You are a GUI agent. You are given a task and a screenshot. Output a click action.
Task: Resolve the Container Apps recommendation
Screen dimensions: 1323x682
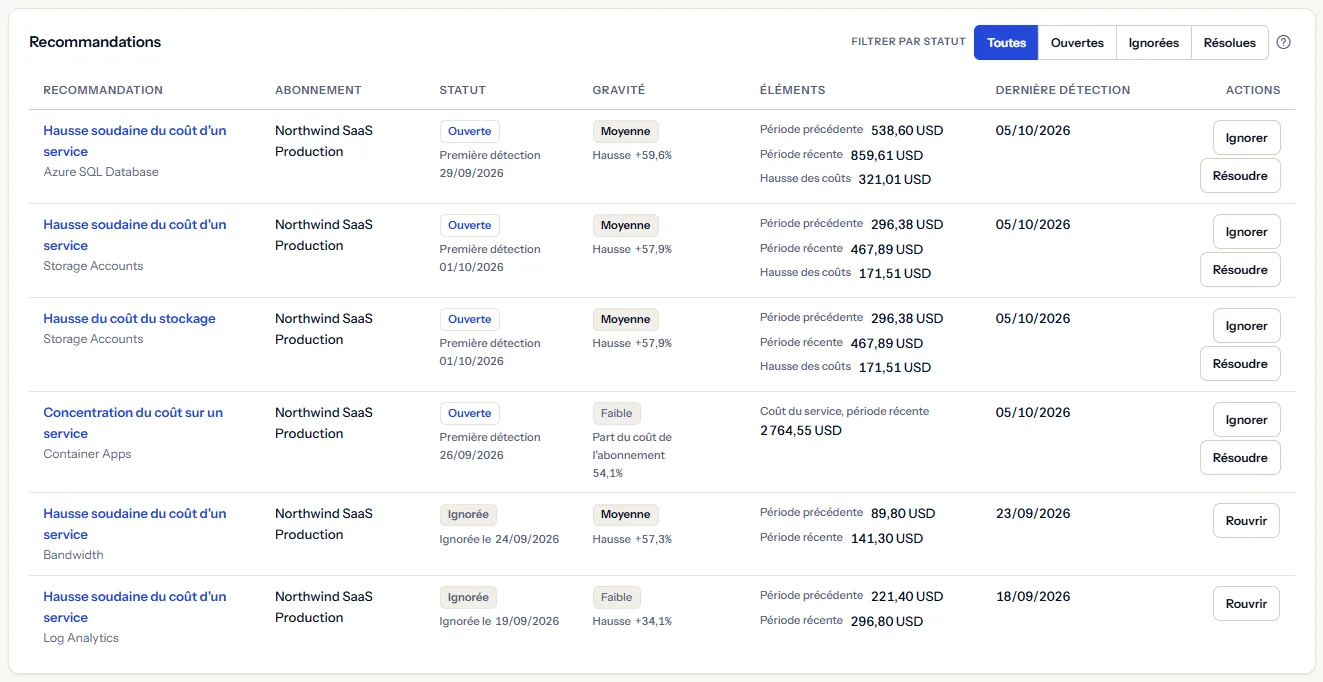pos(1240,458)
